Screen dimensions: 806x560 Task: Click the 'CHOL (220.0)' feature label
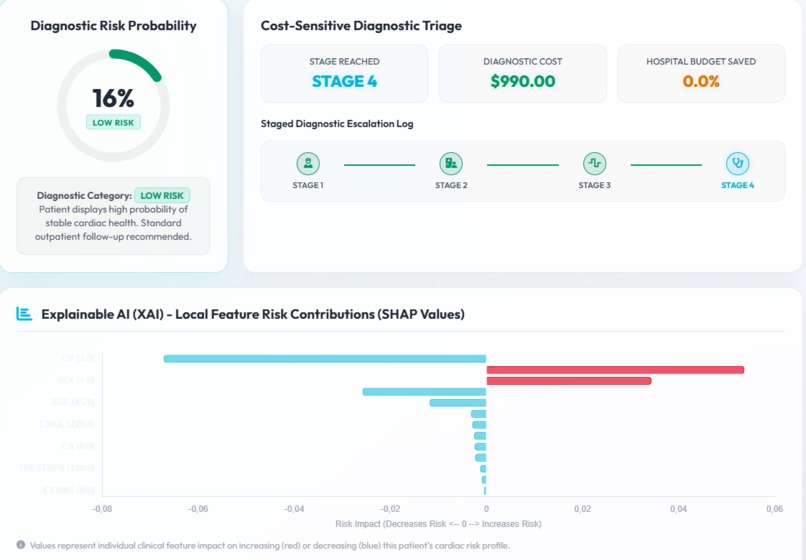pyautogui.click(x=67, y=424)
